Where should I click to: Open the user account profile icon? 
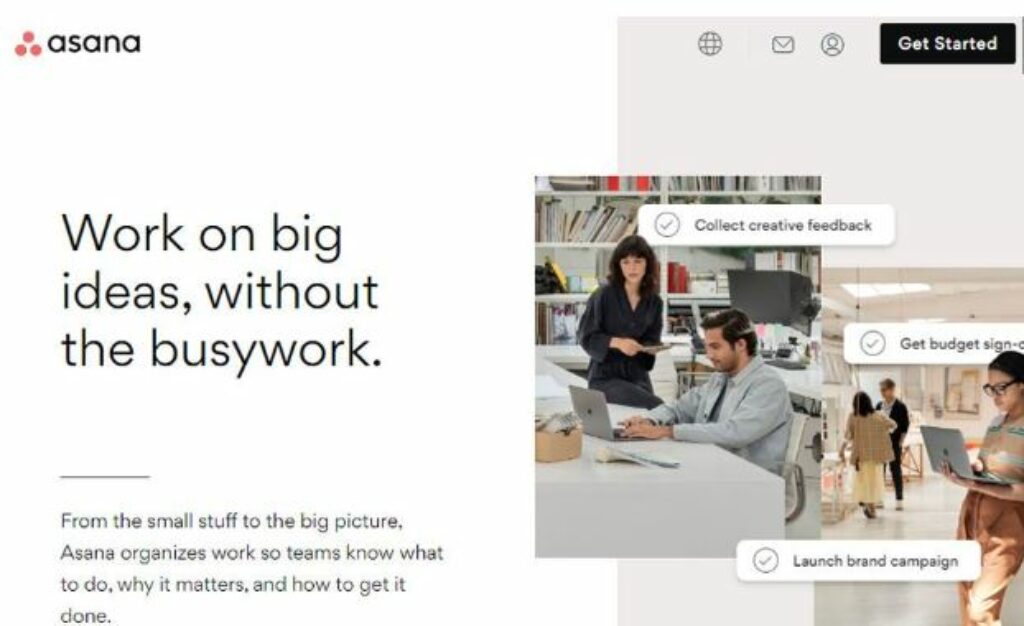832,44
